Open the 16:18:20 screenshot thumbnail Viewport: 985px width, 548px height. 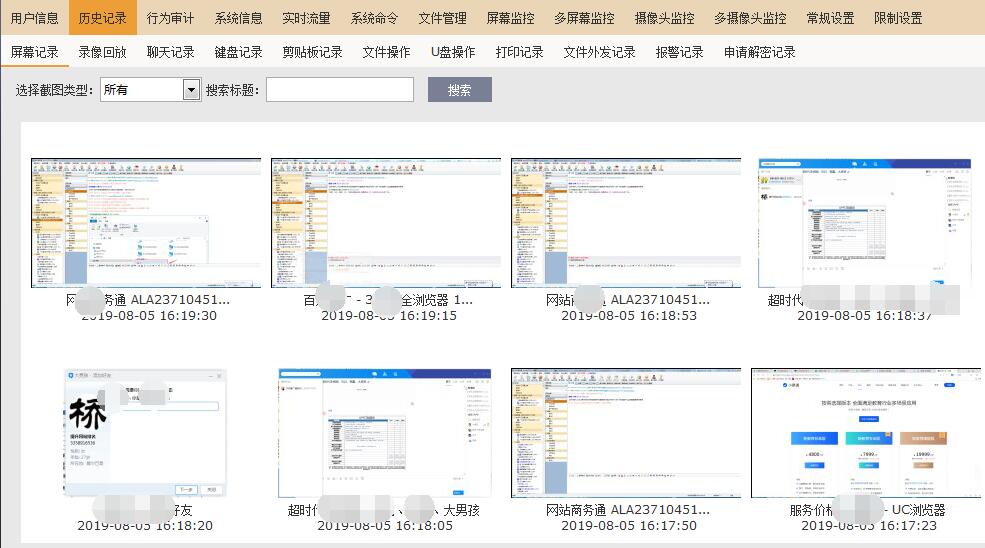point(146,433)
